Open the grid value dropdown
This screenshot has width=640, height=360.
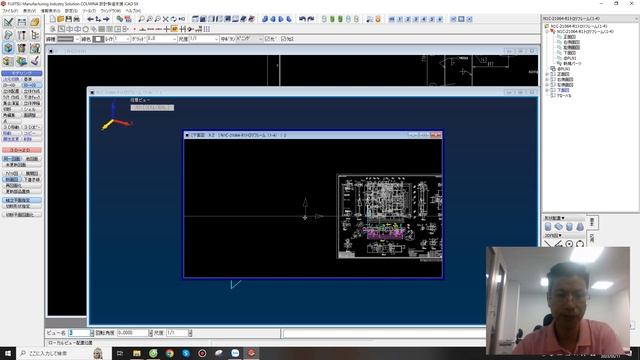pos(175,39)
